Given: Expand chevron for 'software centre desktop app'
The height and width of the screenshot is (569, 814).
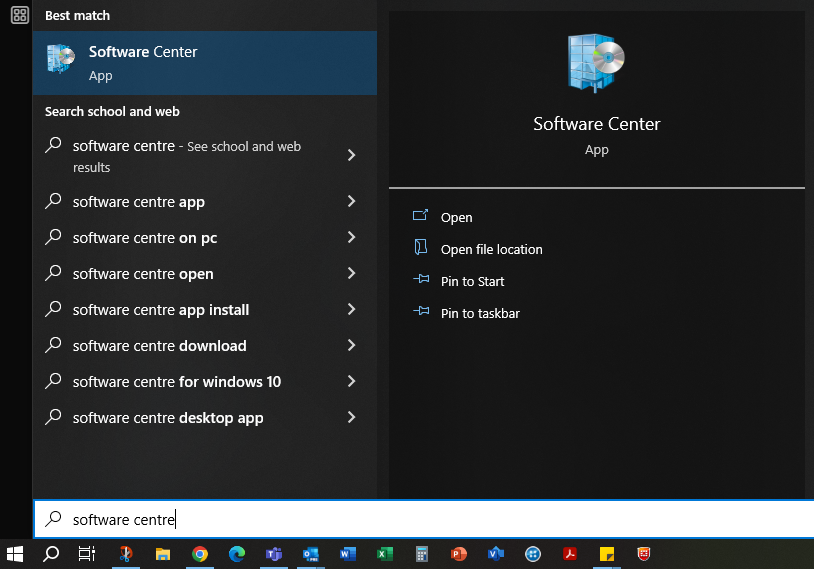Looking at the screenshot, I should 351,417.
